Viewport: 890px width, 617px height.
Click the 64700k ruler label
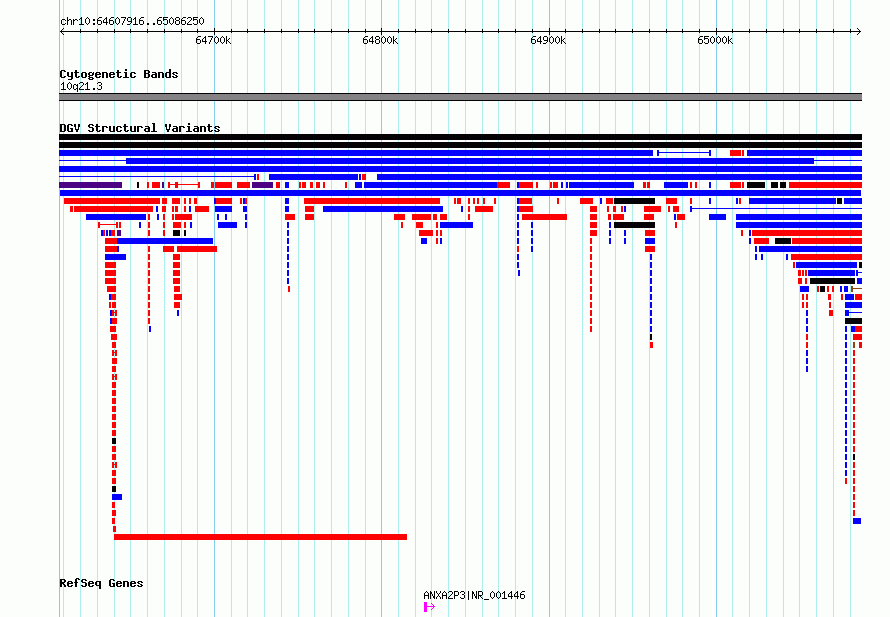(213, 40)
